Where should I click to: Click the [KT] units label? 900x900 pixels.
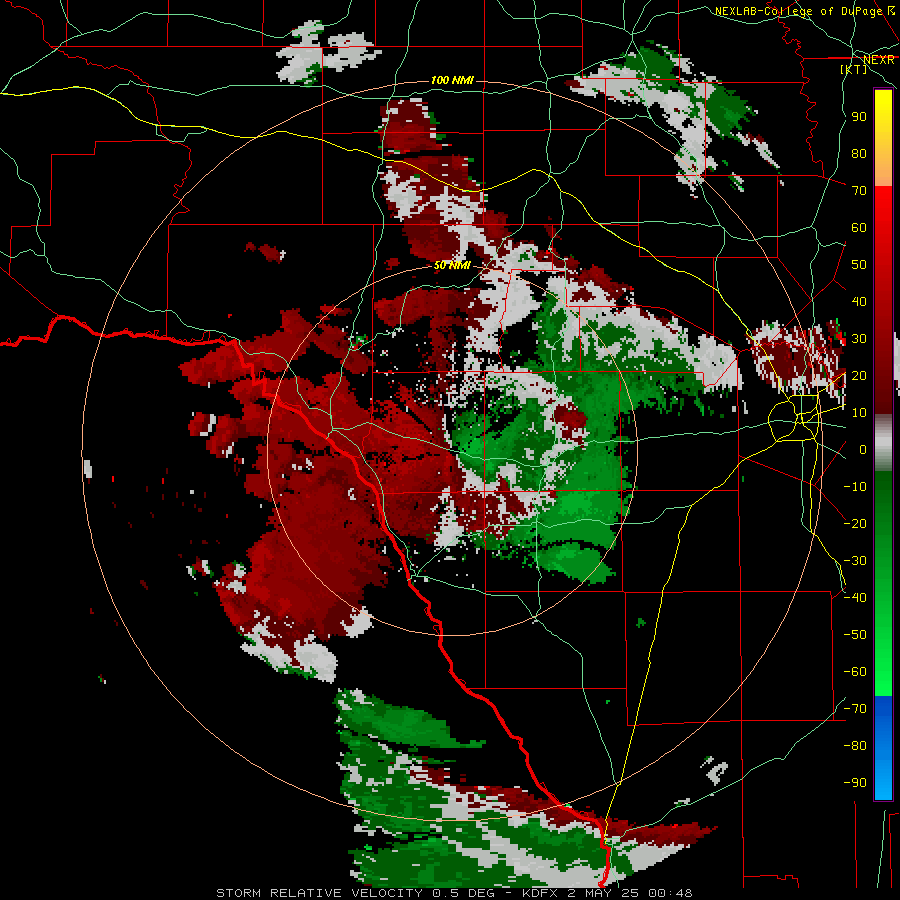(x=854, y=69)
